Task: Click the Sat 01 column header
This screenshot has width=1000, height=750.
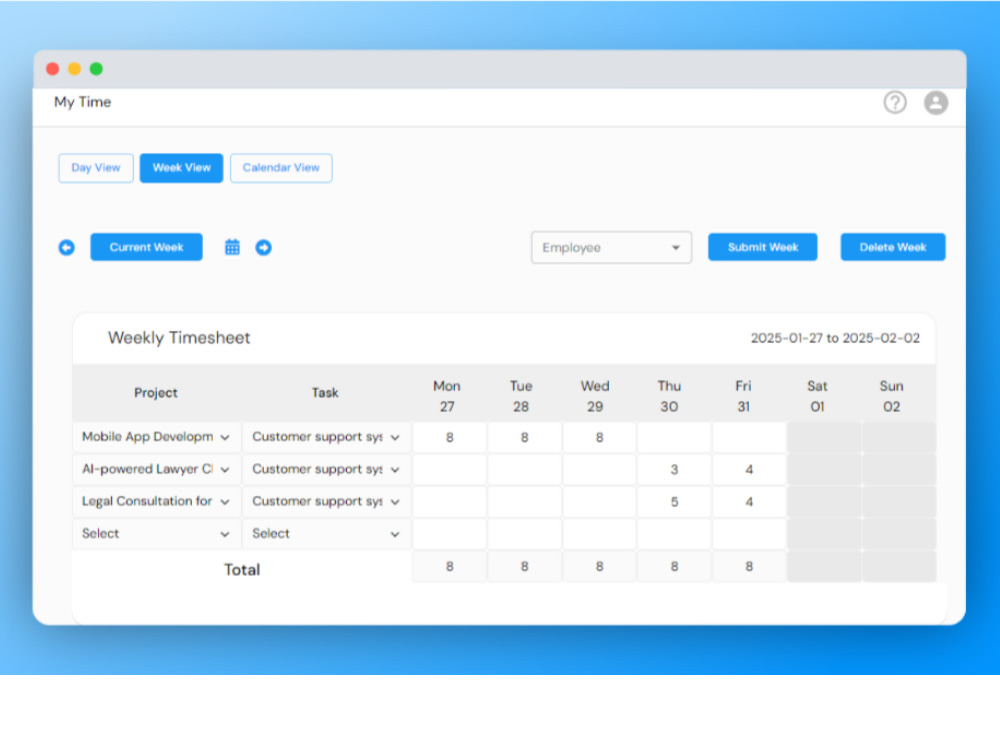Action: click(x=818, y=396)
